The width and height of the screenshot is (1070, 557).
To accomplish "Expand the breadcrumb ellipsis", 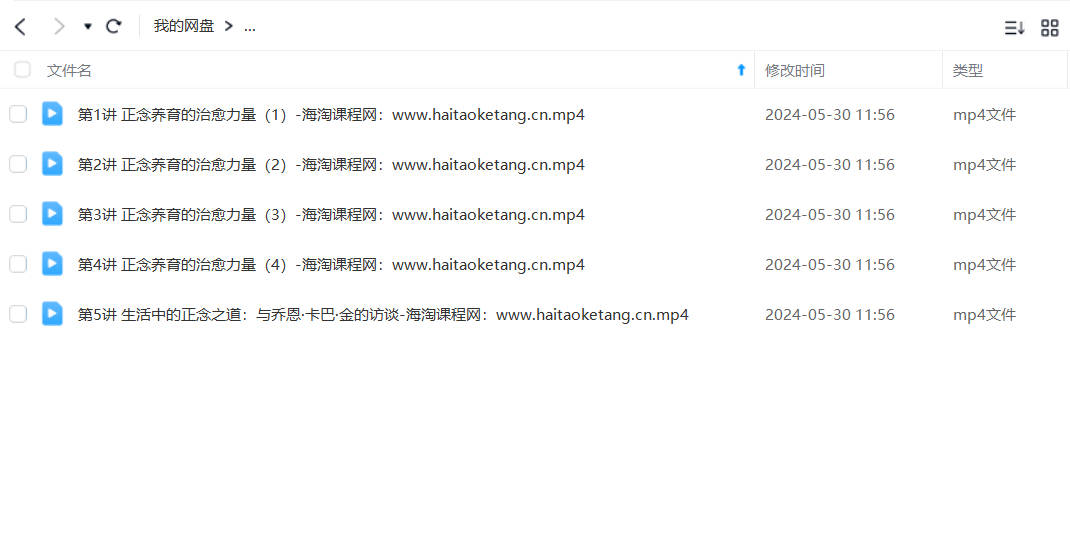I will tap(250, 27).
